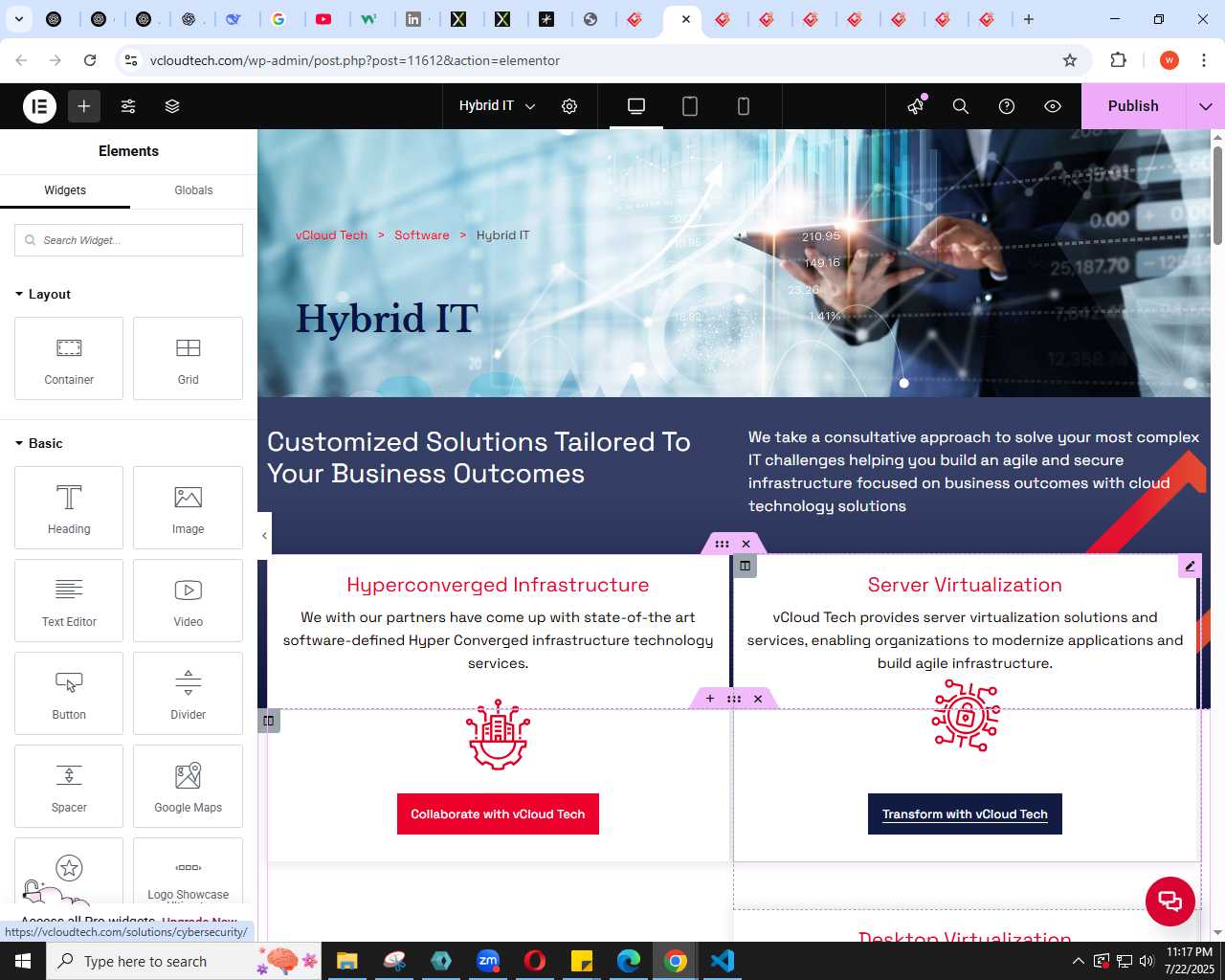Select the Video widget

pos(189,600)
